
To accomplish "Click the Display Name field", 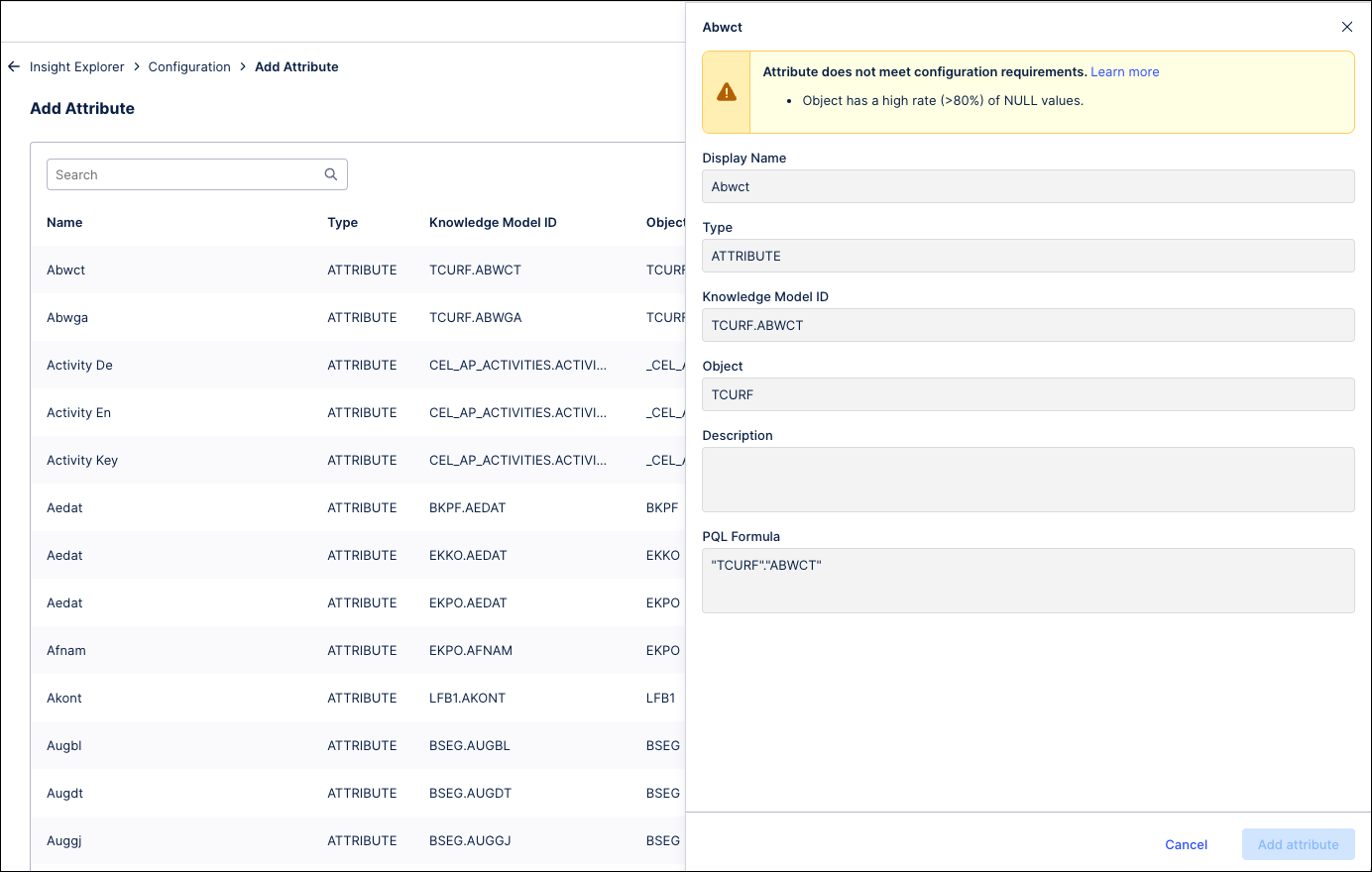I will click(x=1028, y=186).
